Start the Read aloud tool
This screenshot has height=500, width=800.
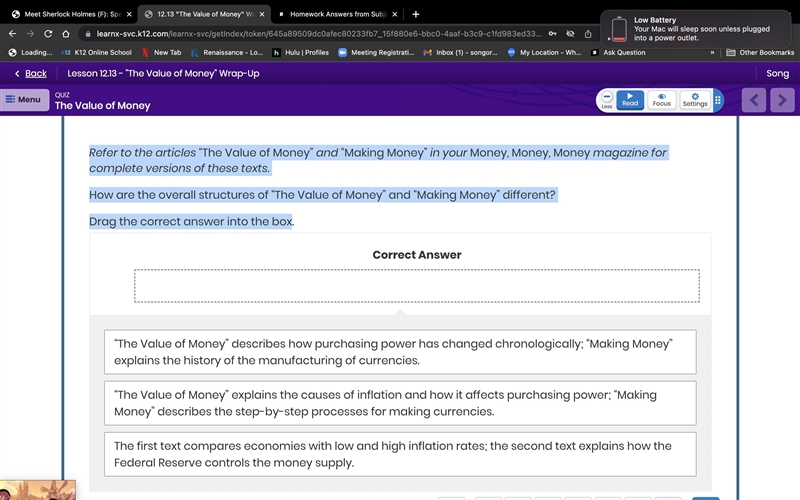(630, 99)
